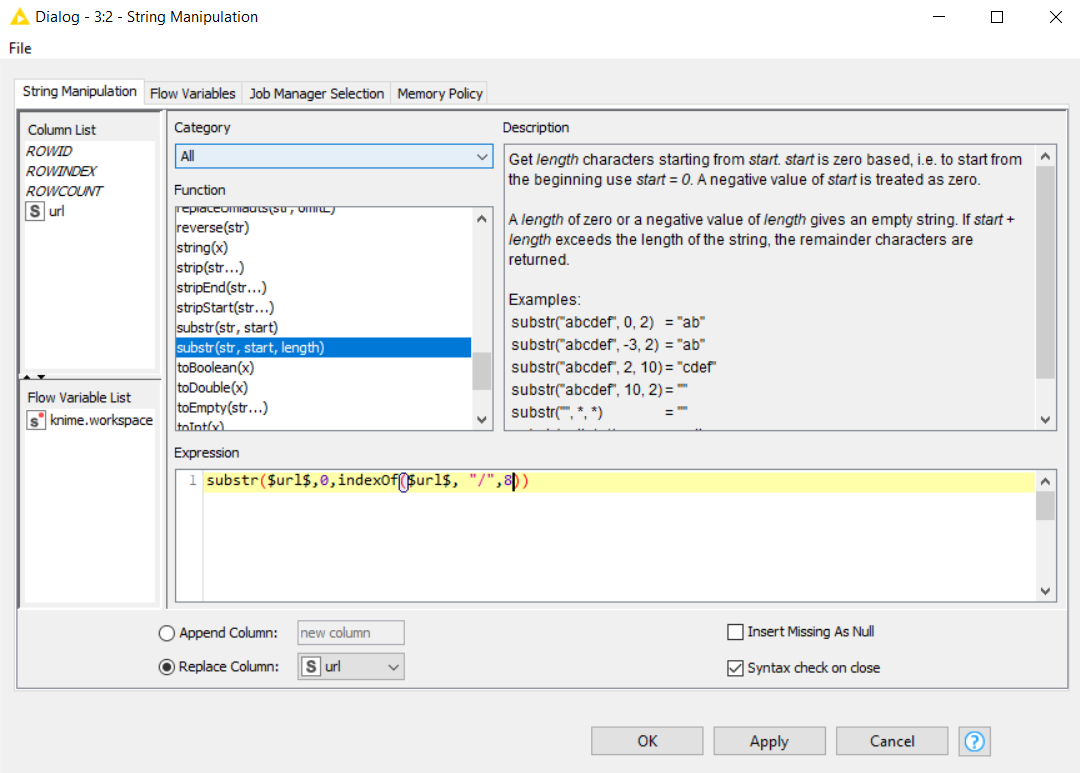This screenshot has height=773, width=1080.
Task: Click the Apply button
Action: pyautogui.click(x=769, y=741)
